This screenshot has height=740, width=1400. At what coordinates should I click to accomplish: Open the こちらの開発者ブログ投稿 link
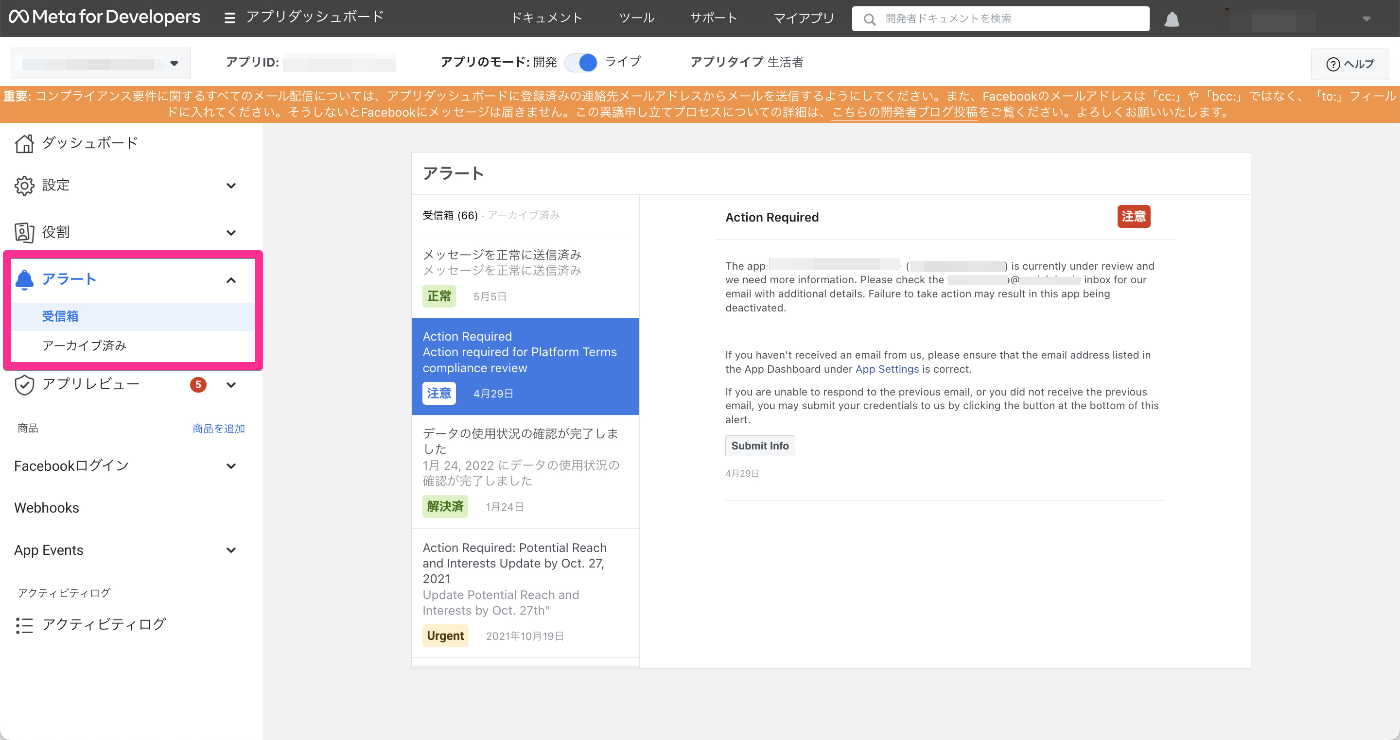tap(905, 112)
